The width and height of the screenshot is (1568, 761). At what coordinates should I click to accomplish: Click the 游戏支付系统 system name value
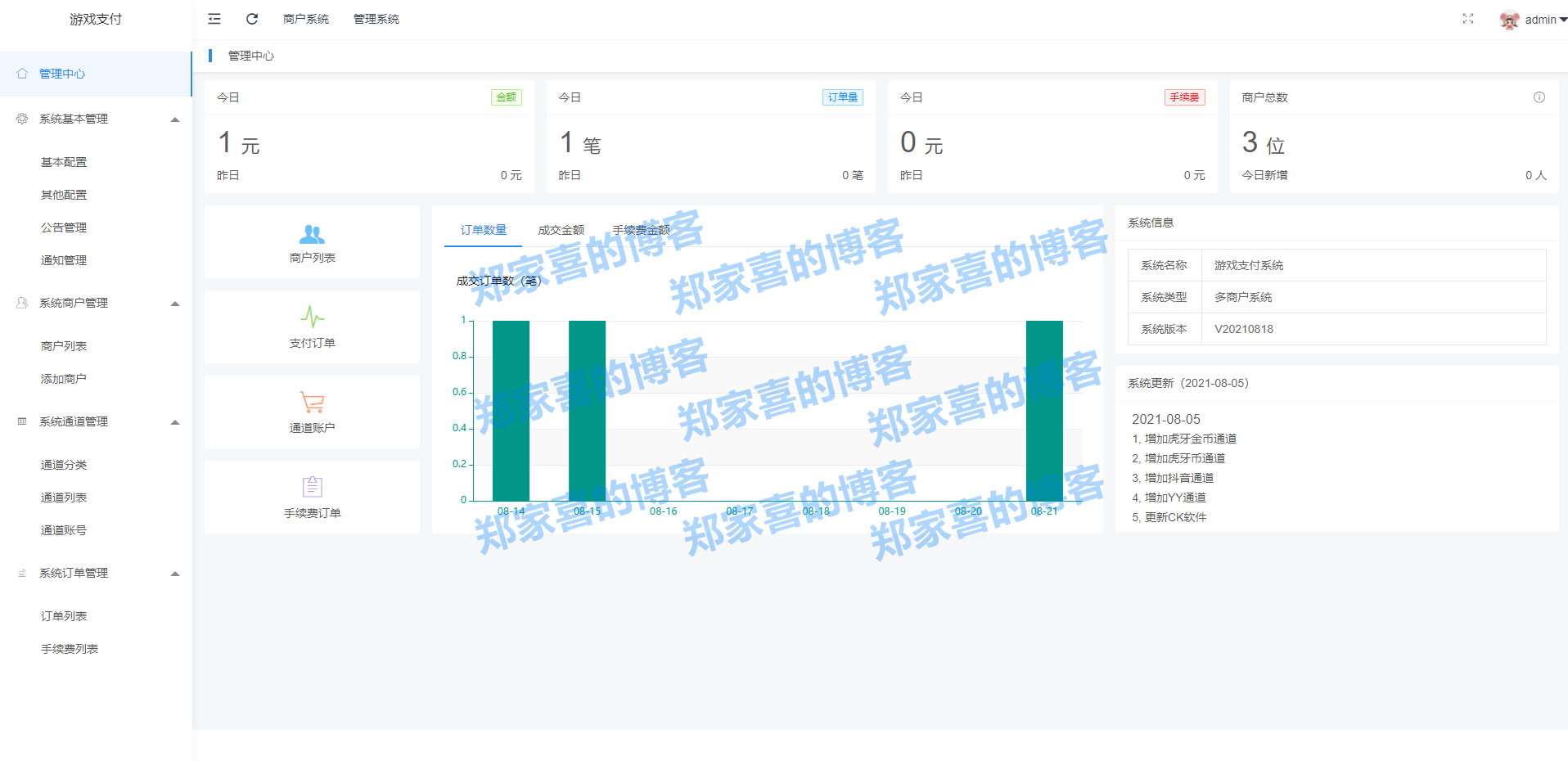[x=1249, y=265]
